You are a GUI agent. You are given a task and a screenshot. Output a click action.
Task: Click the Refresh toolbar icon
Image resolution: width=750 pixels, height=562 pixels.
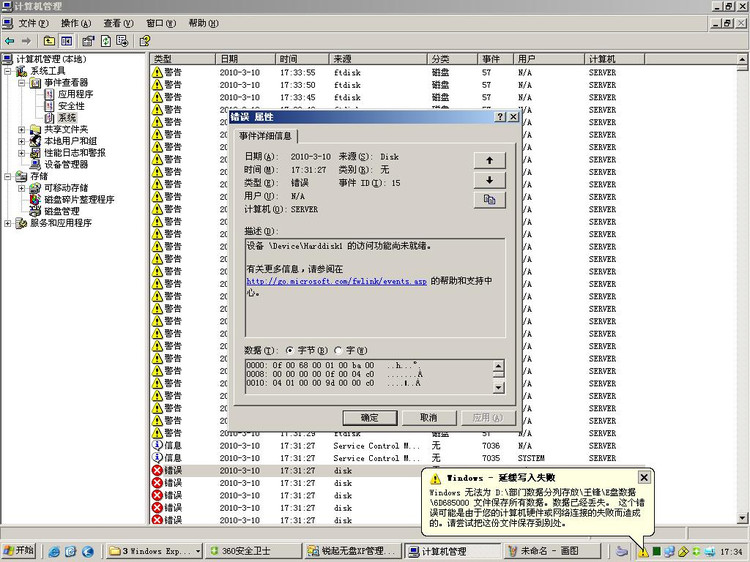tap(106, 41)
